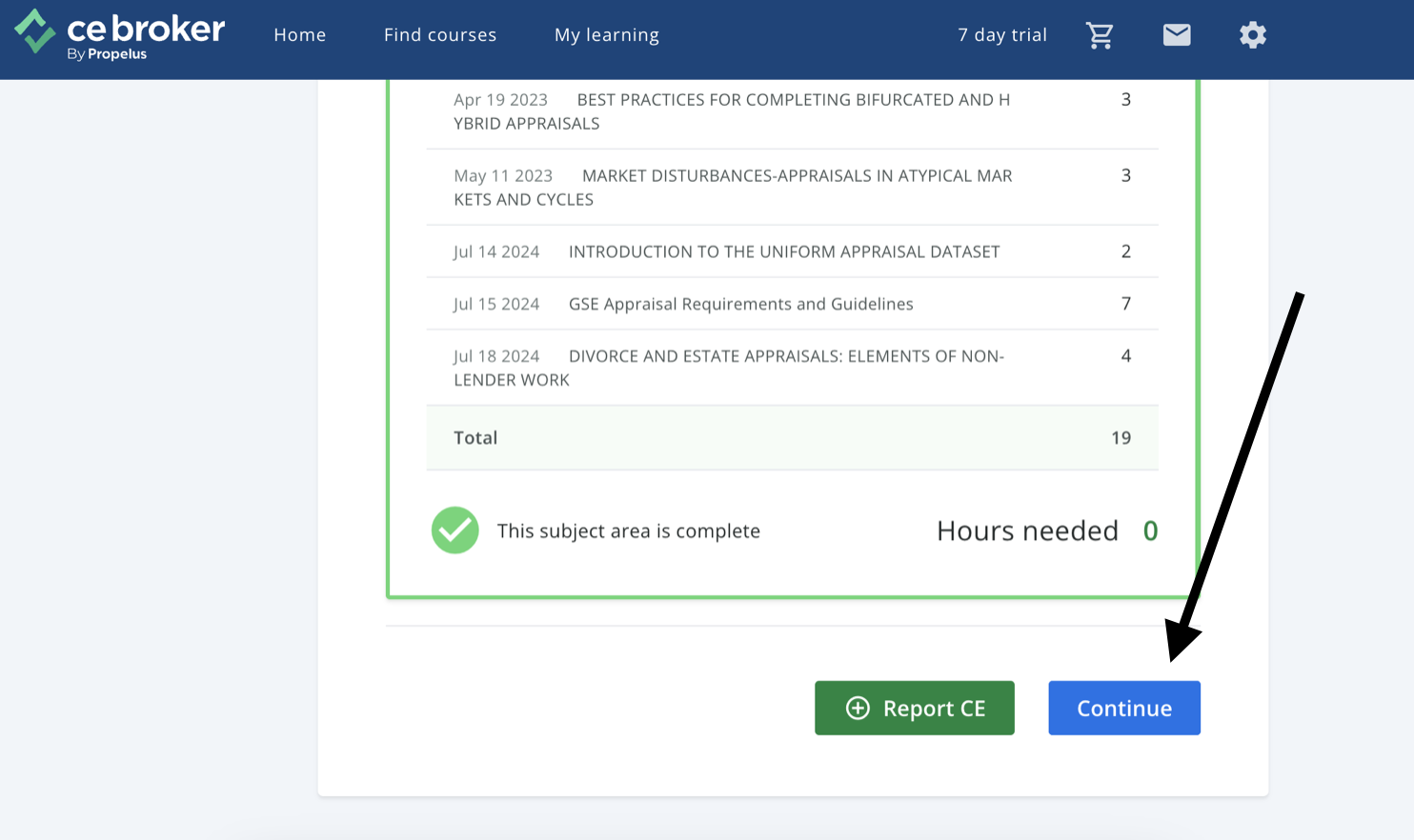Click the green completion checkmark icon

454,530
